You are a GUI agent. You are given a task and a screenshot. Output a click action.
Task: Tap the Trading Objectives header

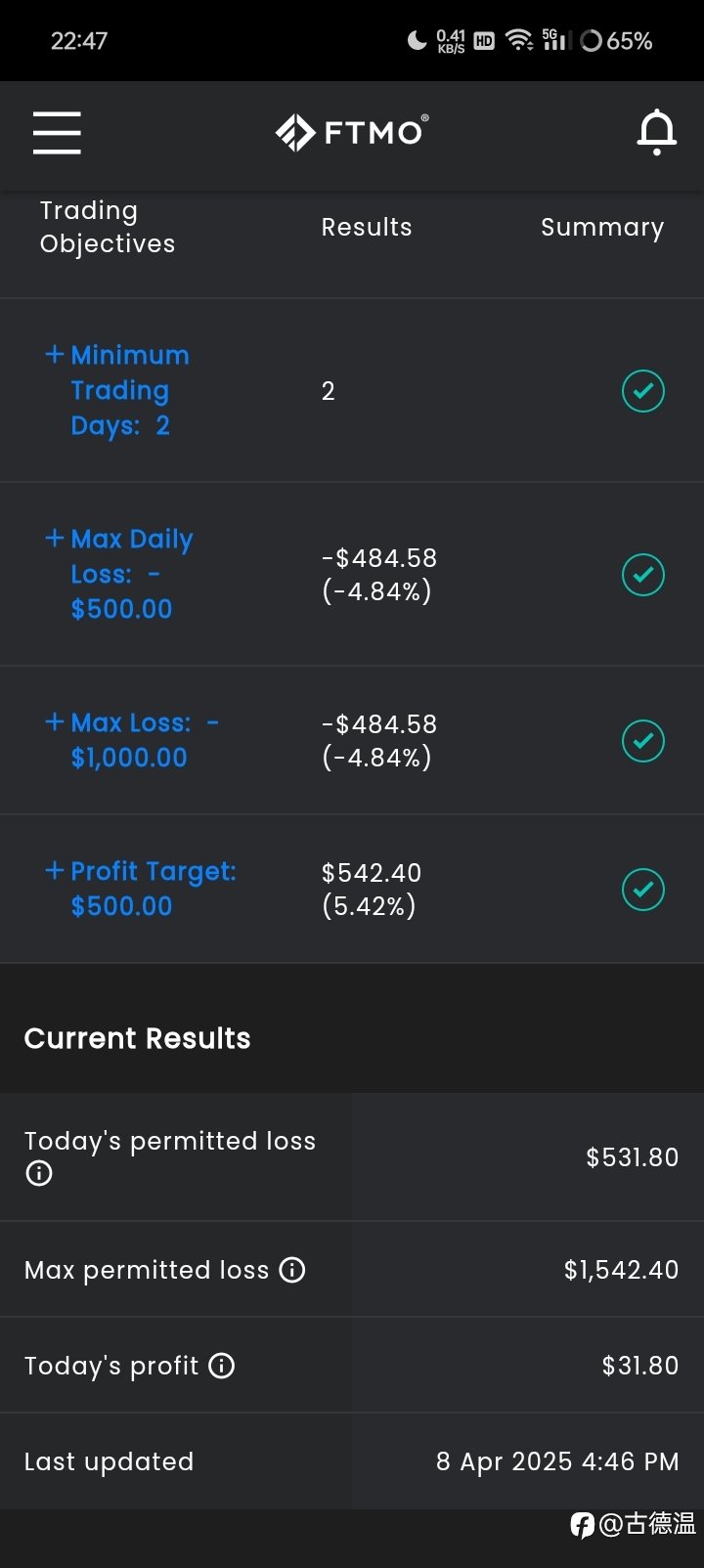[108, 227]
